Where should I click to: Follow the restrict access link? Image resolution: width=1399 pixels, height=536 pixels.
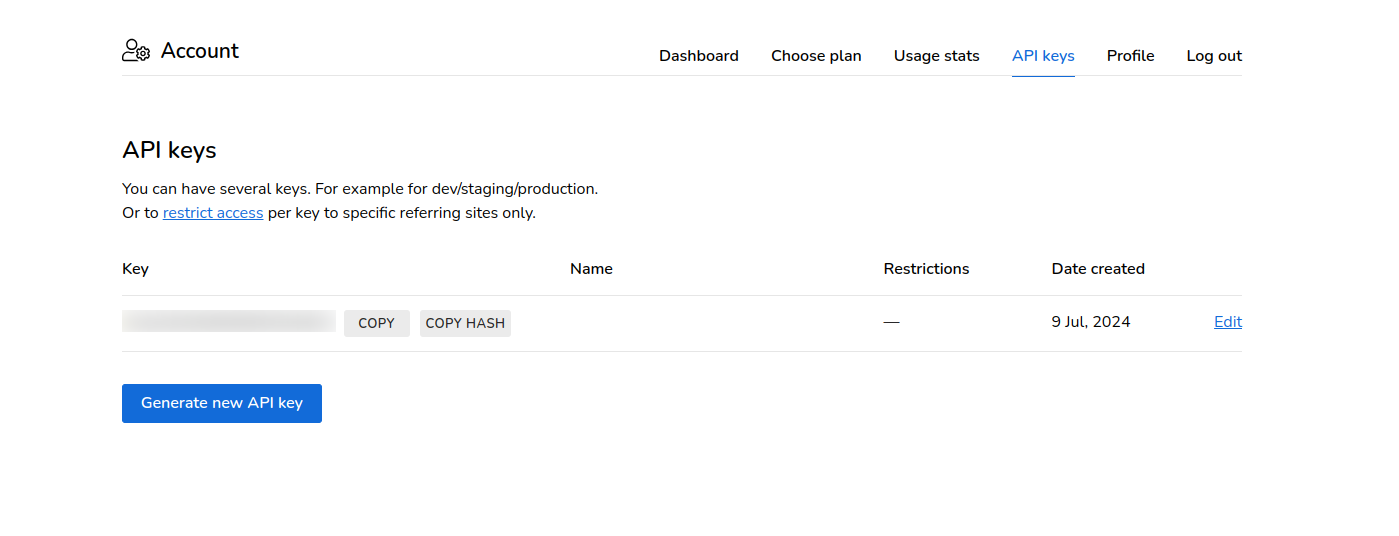[213, 213]
